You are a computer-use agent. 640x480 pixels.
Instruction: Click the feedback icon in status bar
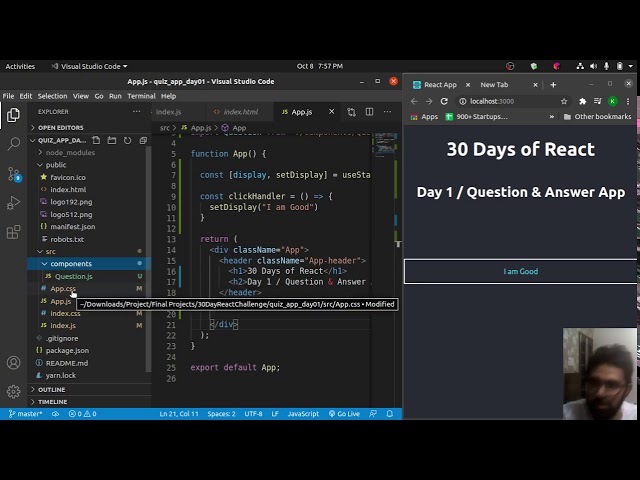[373, 413]
